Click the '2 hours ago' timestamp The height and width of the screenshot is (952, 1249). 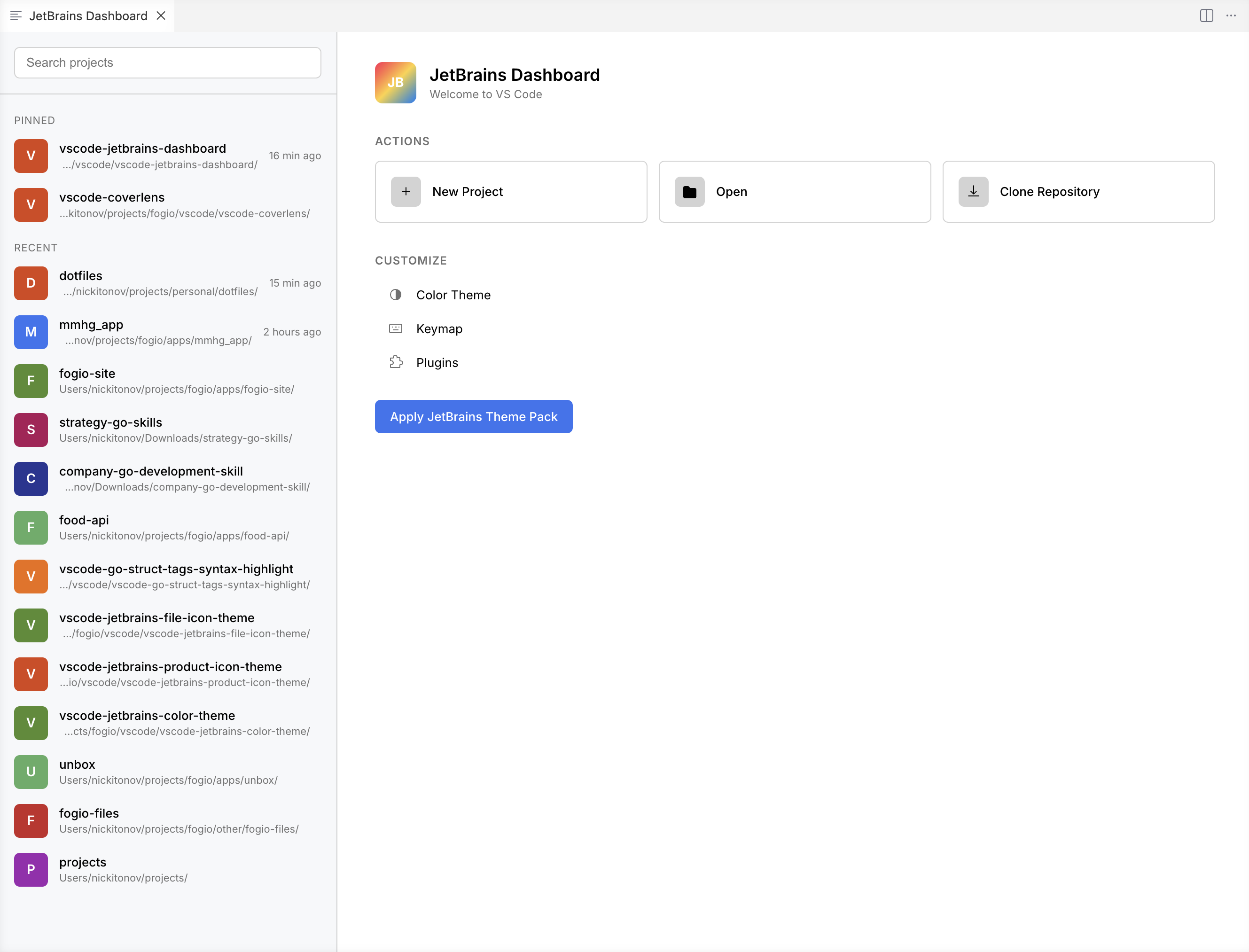click(292, 332)
